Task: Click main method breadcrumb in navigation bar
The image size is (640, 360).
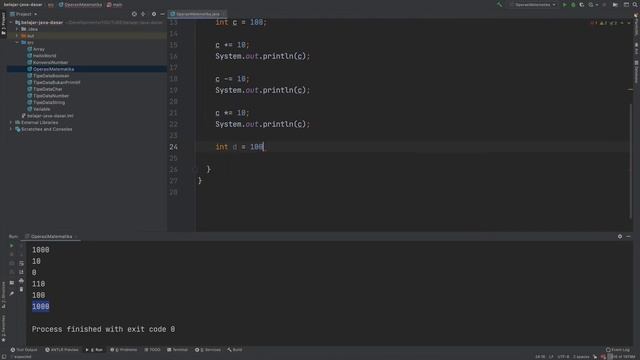Action: 115,5
